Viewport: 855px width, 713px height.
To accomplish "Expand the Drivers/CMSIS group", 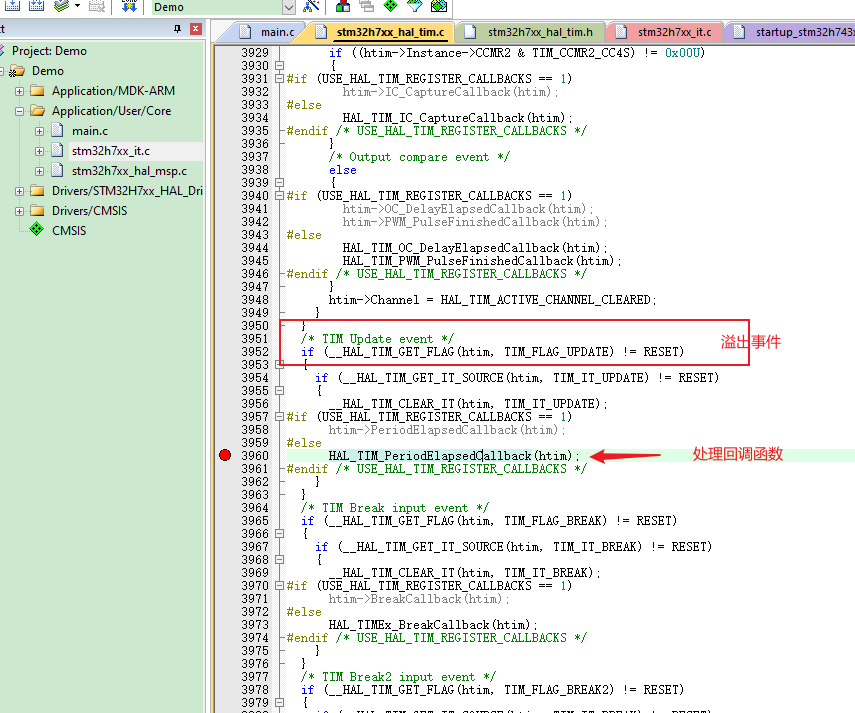I will tap(20, 212).
